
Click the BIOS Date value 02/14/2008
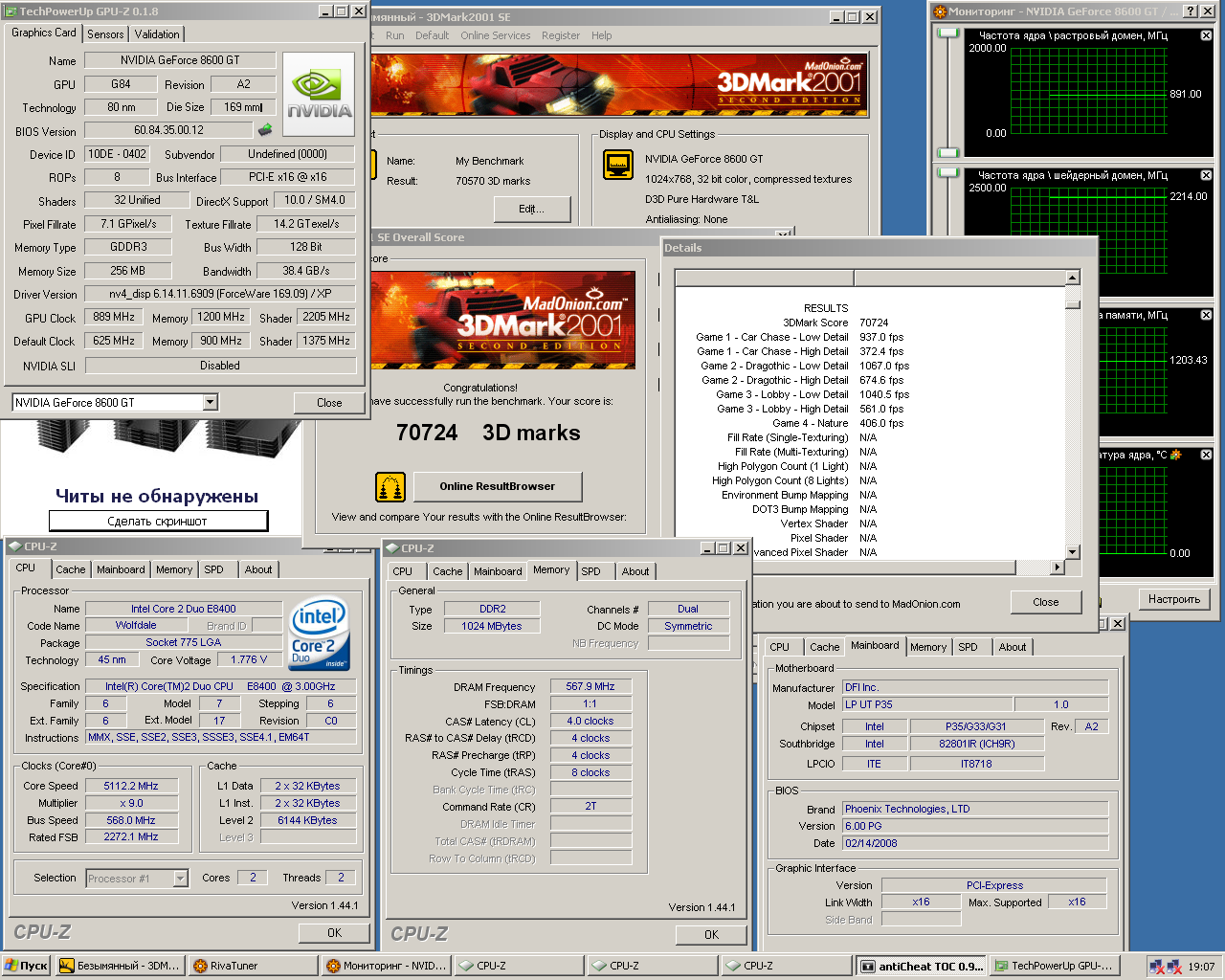click(974, 844)
